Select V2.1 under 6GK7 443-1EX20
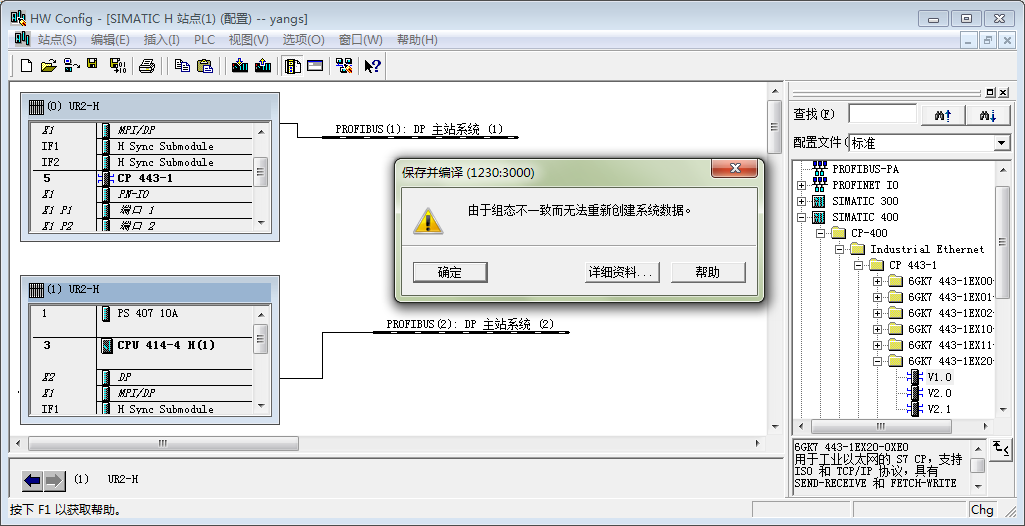 pyautogui.click(x=939, y=409)
